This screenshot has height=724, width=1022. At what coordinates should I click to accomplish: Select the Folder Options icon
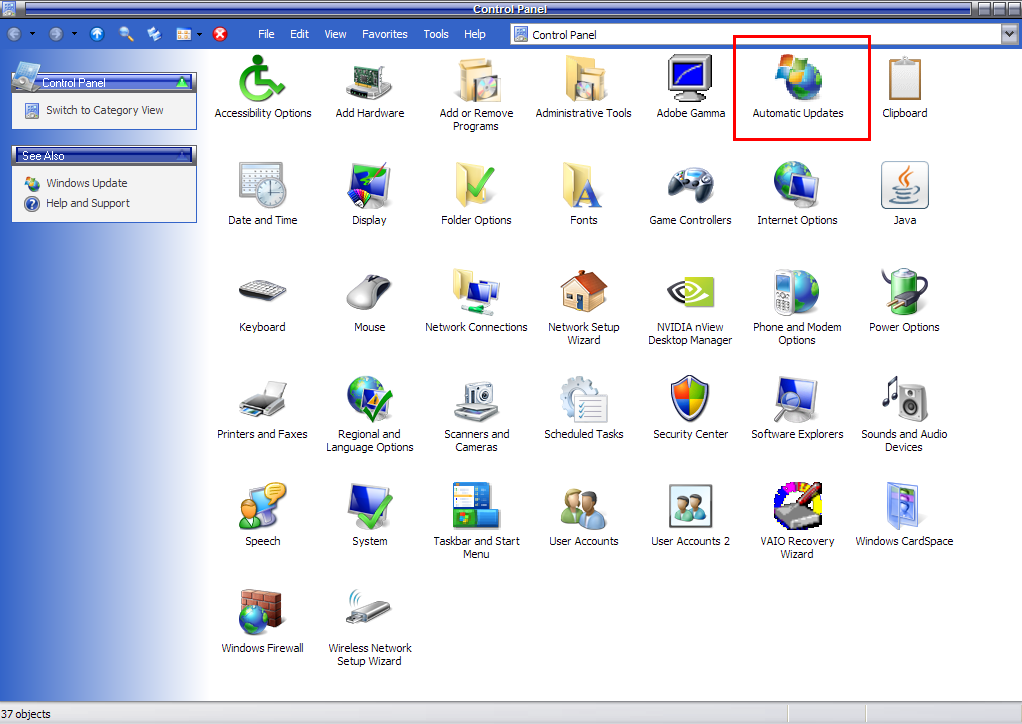(476, 185)
